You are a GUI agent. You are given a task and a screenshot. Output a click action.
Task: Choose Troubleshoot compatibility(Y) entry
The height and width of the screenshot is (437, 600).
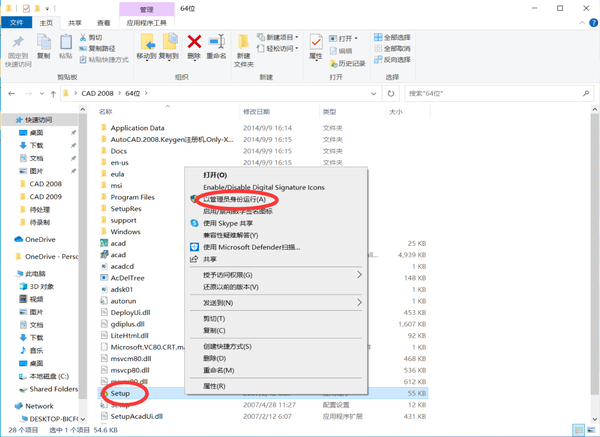230,235
